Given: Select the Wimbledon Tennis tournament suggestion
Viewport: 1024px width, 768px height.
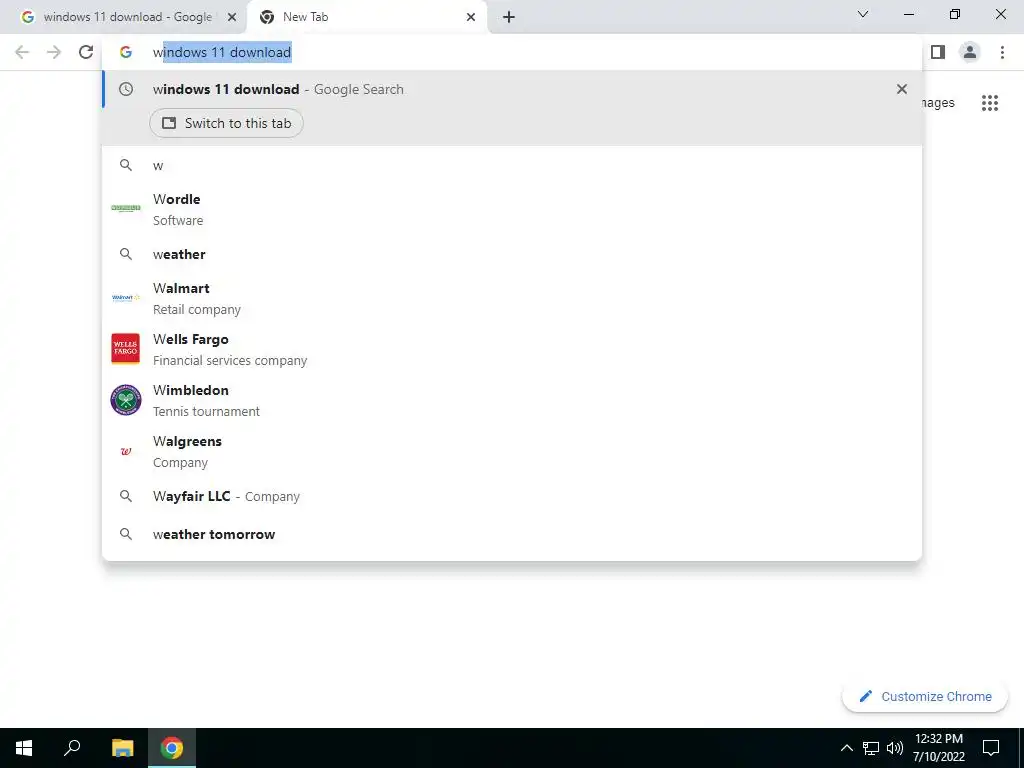Looking at the screenshot, I should click(512, 400).
